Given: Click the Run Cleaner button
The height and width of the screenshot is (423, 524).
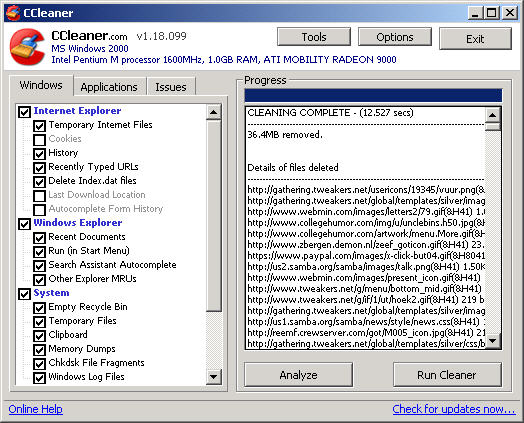Looking at the screenshot, I should pyautogui.click(x=447, y=375).
